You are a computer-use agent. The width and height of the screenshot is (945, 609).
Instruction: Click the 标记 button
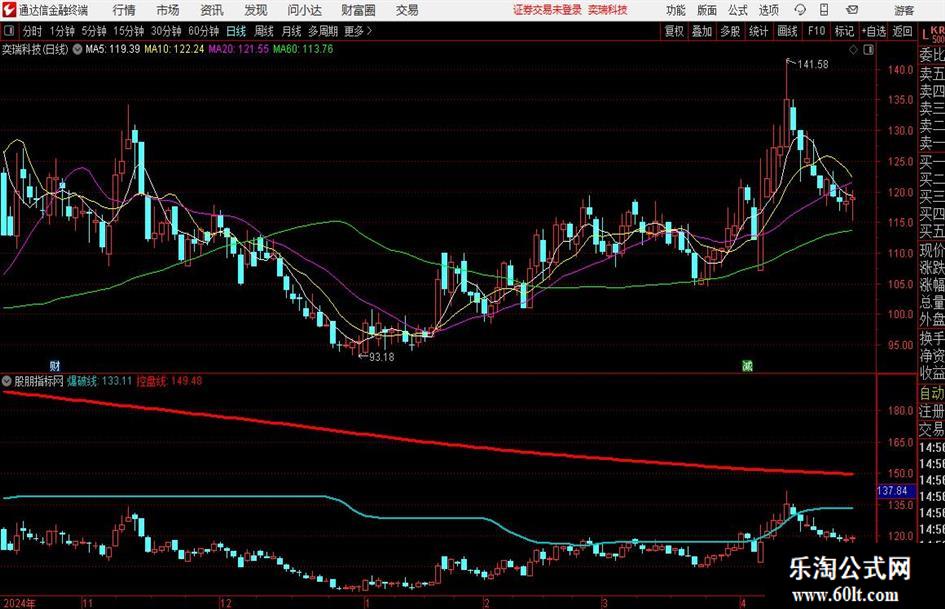coord(844,31)
